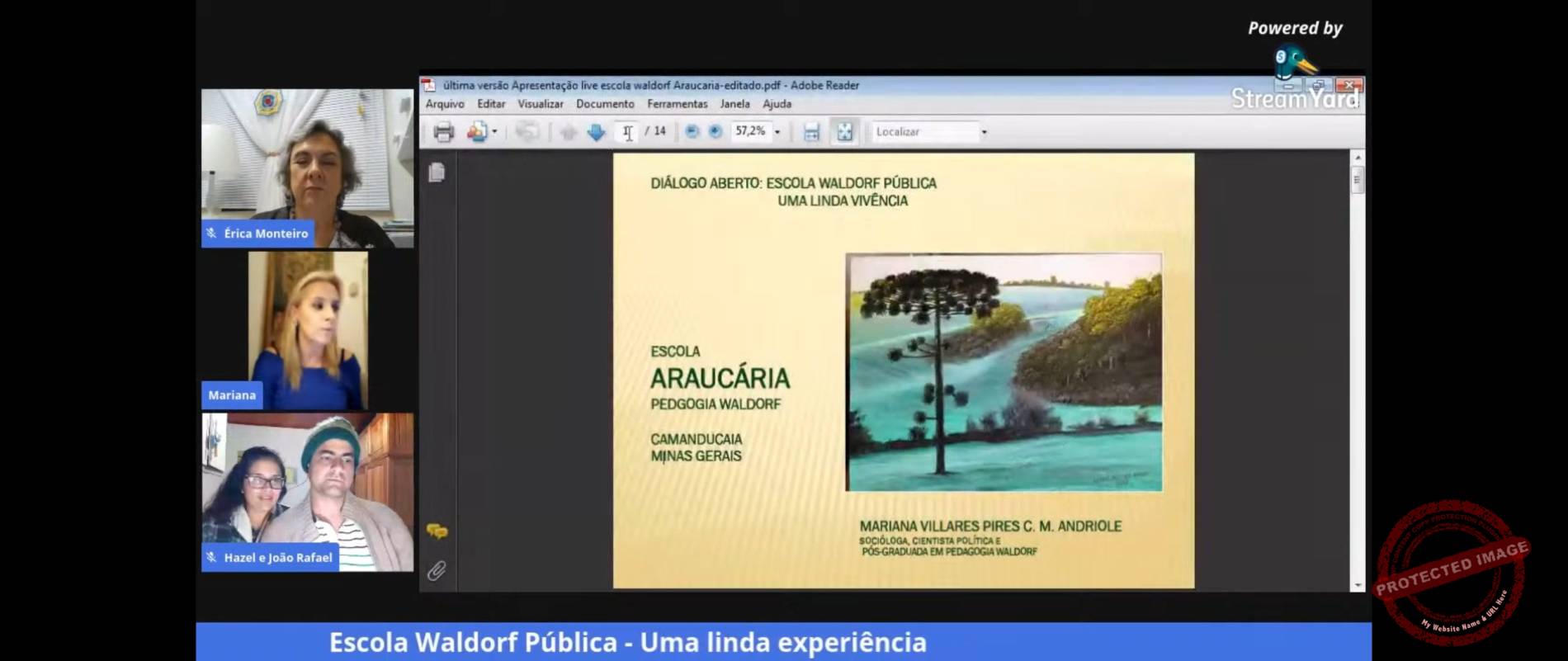Click the zoom out button

point(692,132)
